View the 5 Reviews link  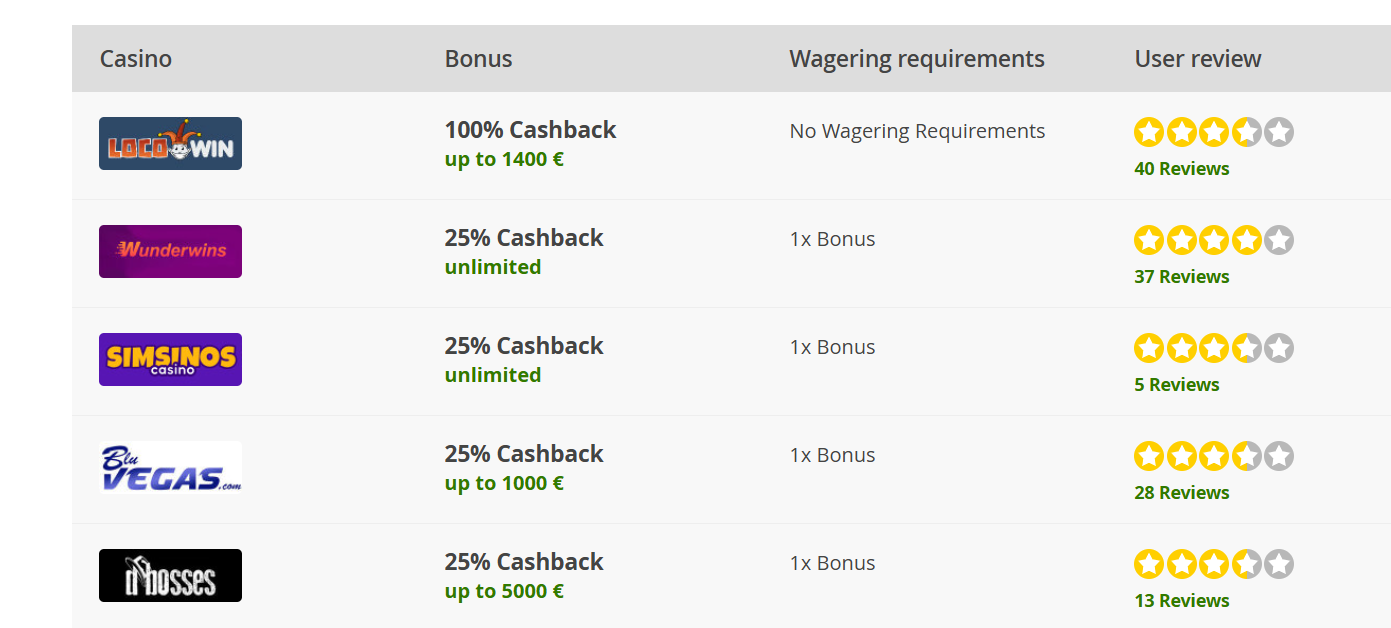(x=1177, y=385)
